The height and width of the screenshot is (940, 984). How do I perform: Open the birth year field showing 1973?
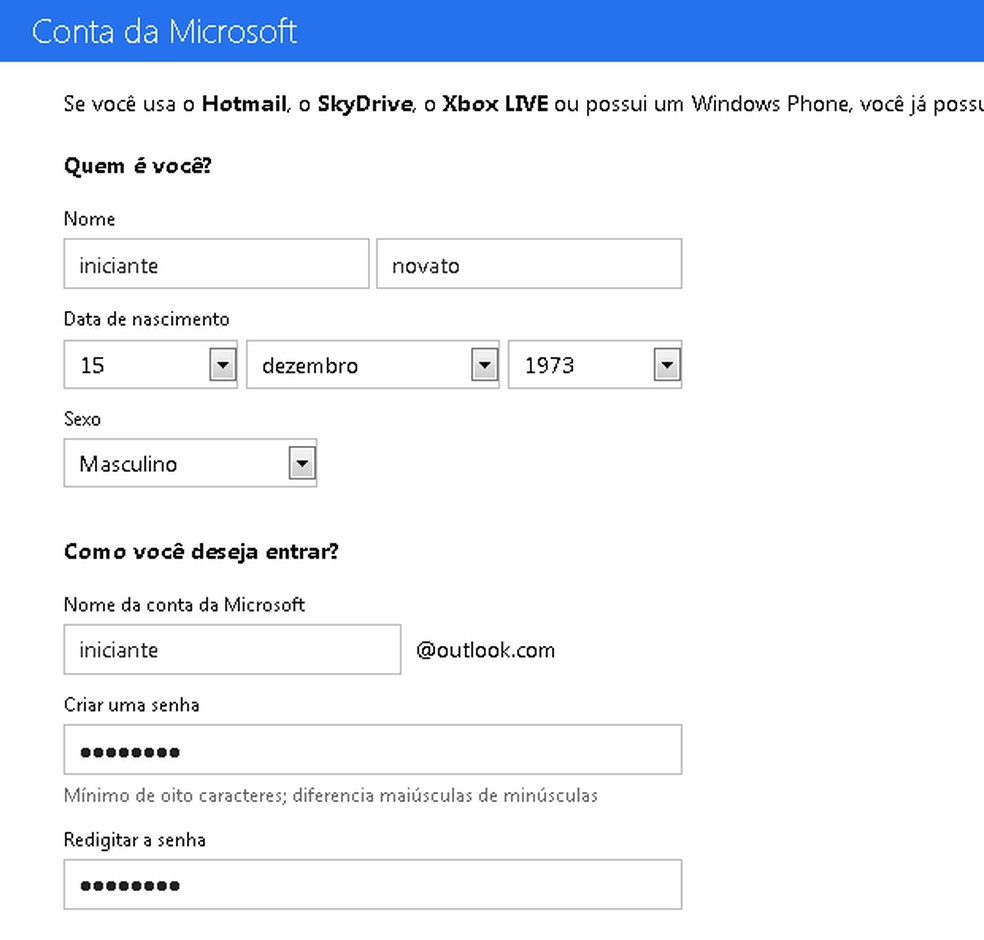tap(580, 366)
